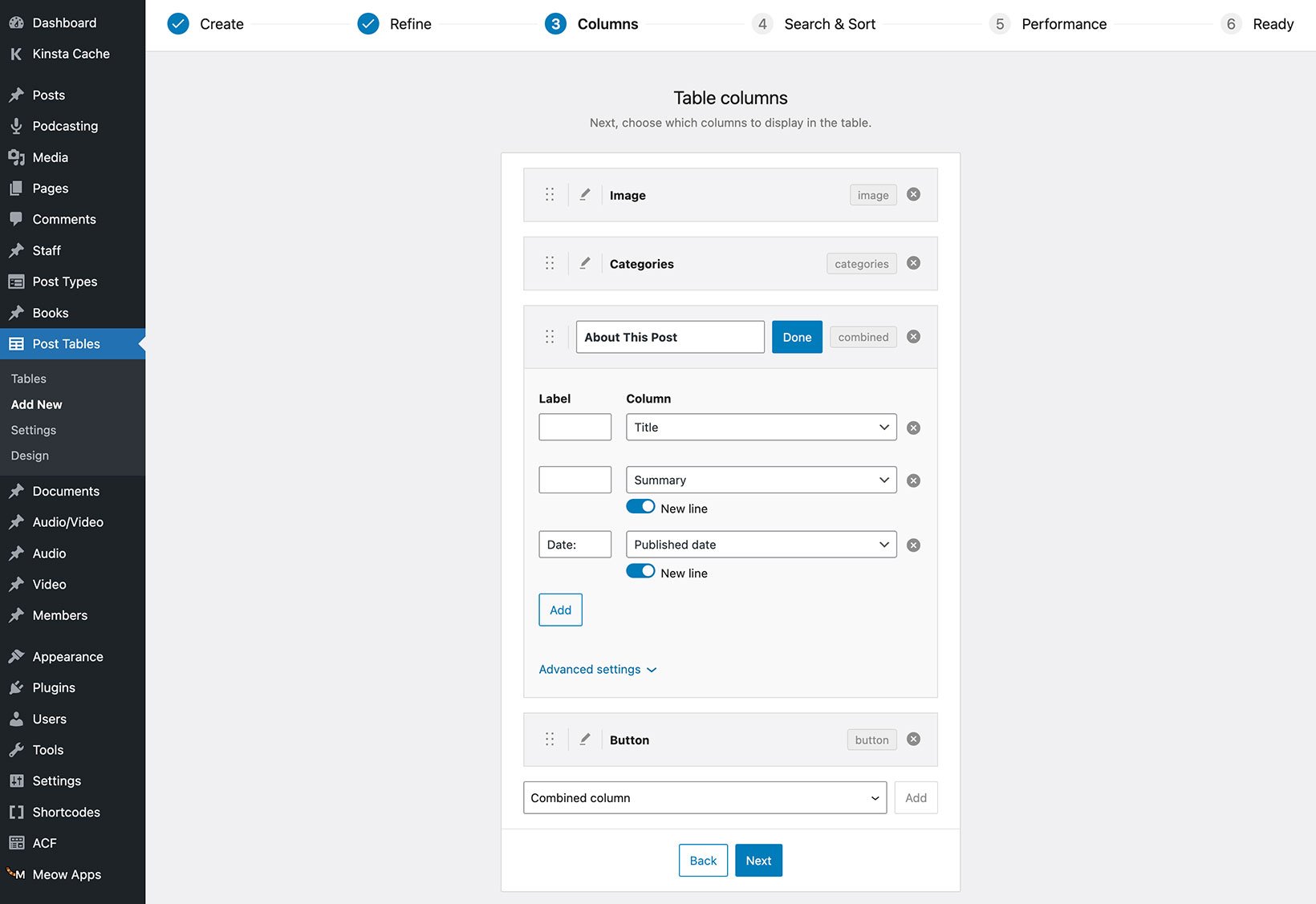Click the Meow Apps icon in sidebar

(17, 874)
